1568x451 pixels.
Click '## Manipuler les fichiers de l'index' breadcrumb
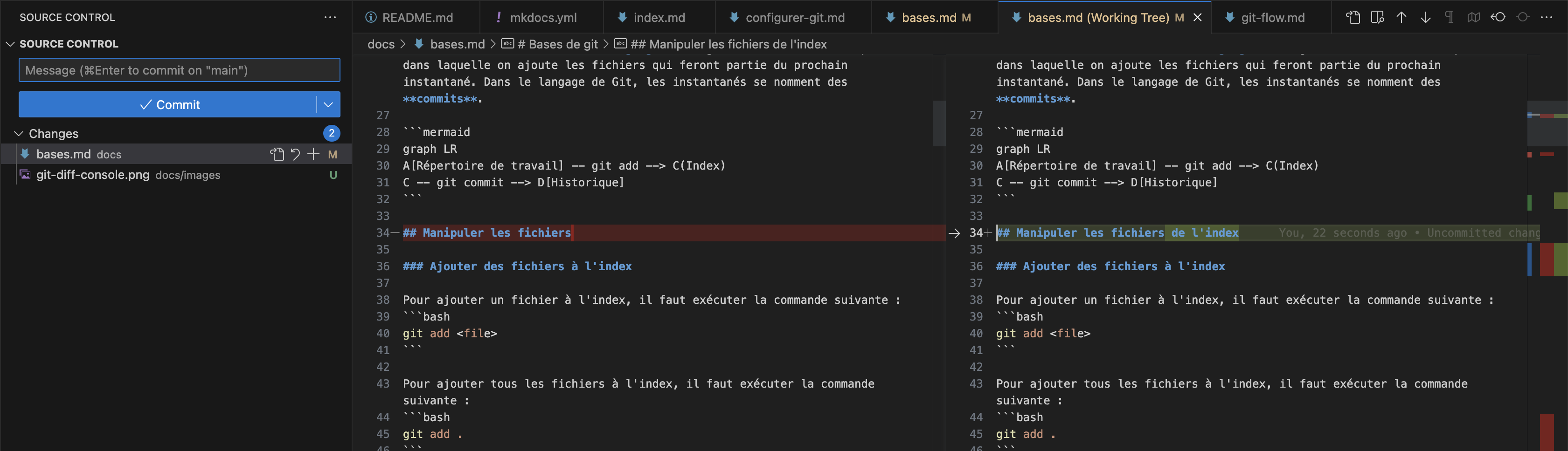click(x=728, y=44)
